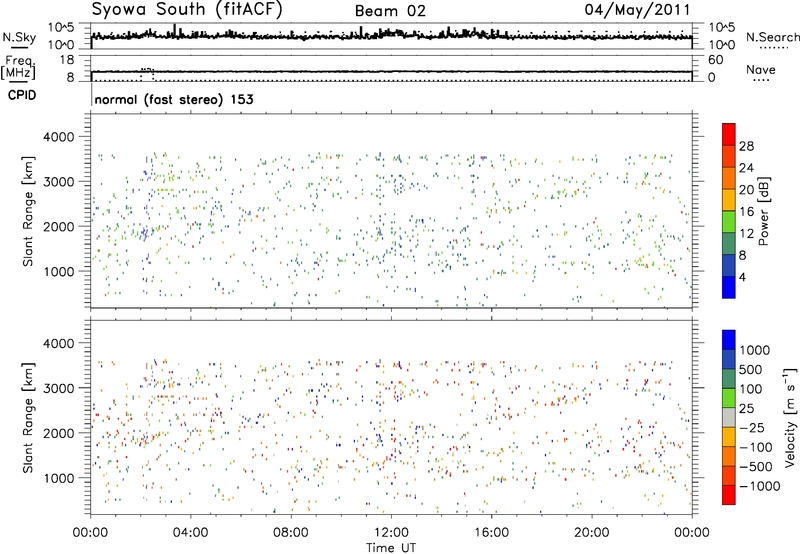
Task: Click the '12:00' time tick label
Action: pyautogui.click(x=391, y=533)
